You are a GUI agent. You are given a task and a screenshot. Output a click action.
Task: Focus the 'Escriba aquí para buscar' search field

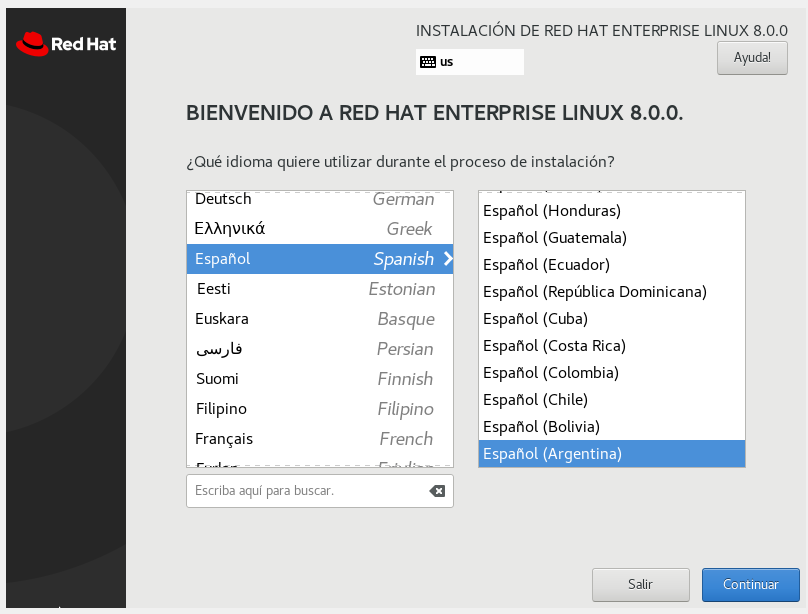click(x=319, y=491)
